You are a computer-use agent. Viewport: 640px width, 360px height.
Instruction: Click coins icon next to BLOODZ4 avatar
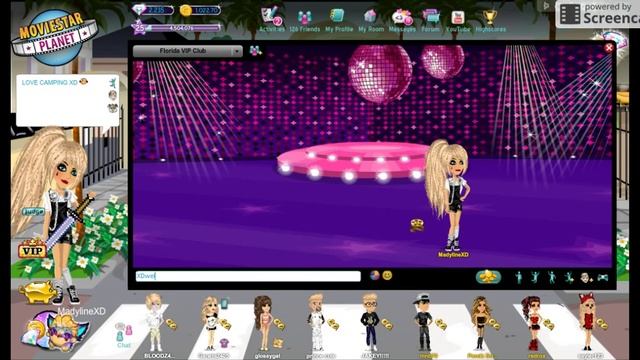[x=171, y=324]
